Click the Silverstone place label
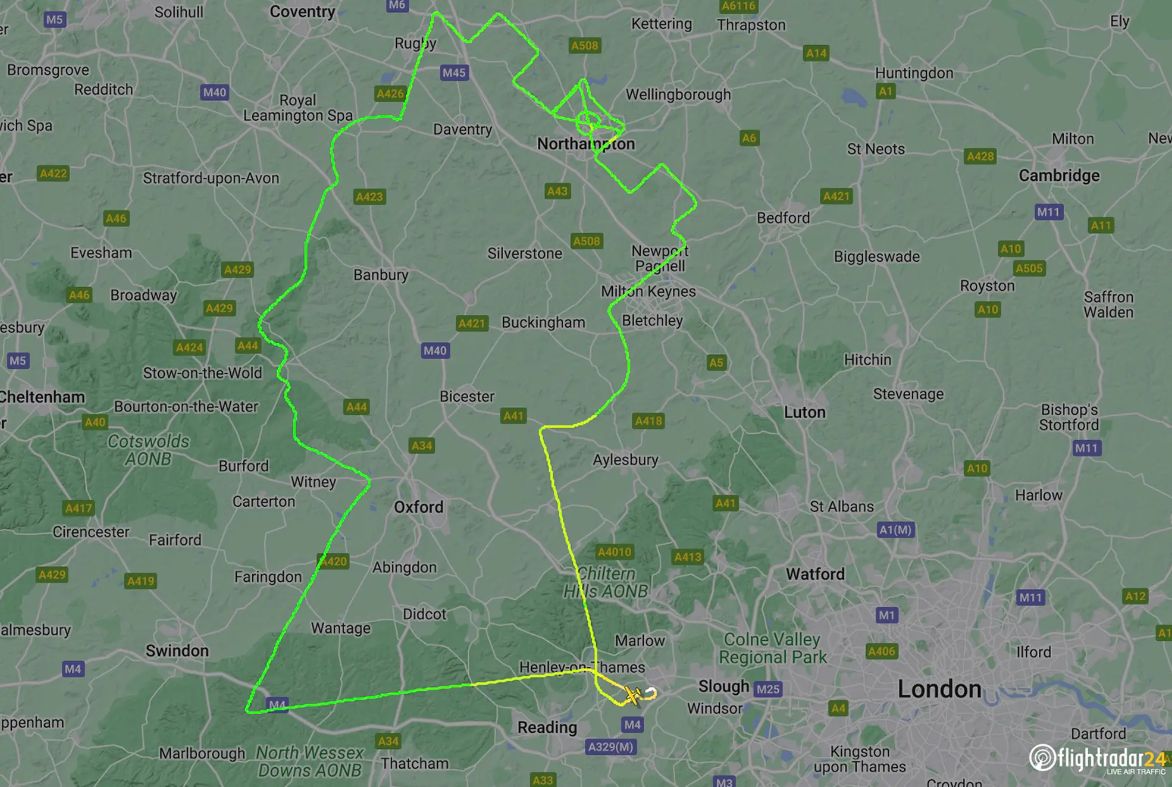Viewport: 1172px width, 787px height. pos(525,253)
